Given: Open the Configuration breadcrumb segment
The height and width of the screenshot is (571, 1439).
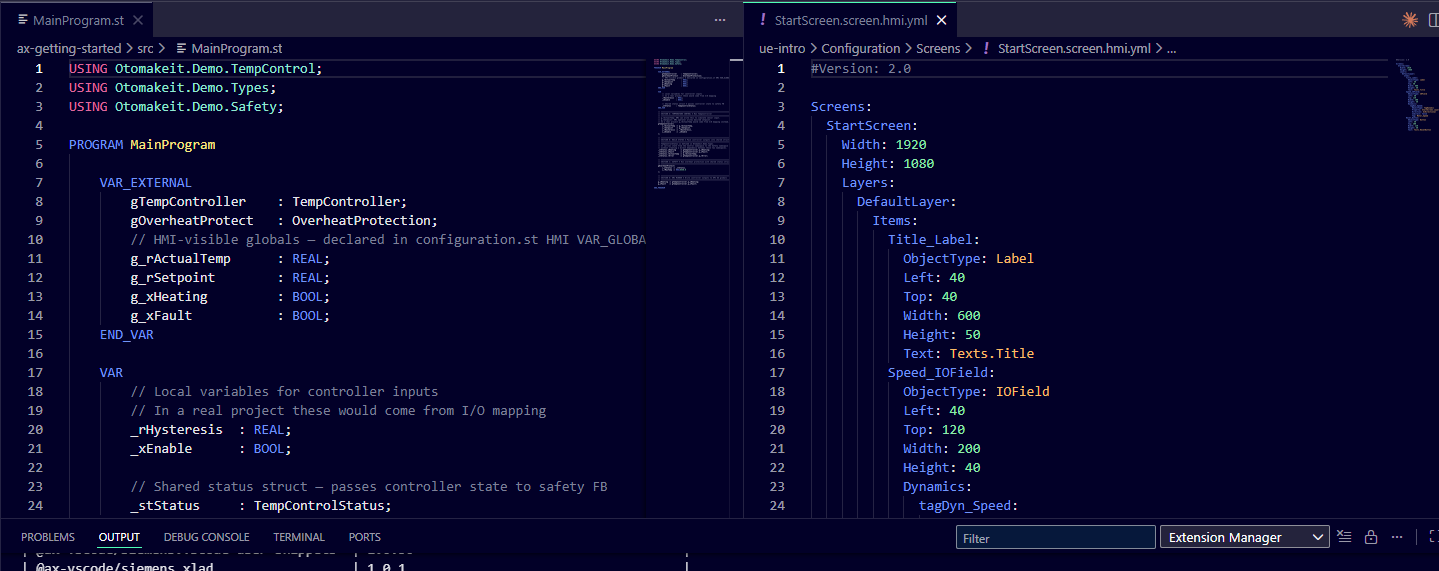Looking at the screenshot, I should [861, 48].
